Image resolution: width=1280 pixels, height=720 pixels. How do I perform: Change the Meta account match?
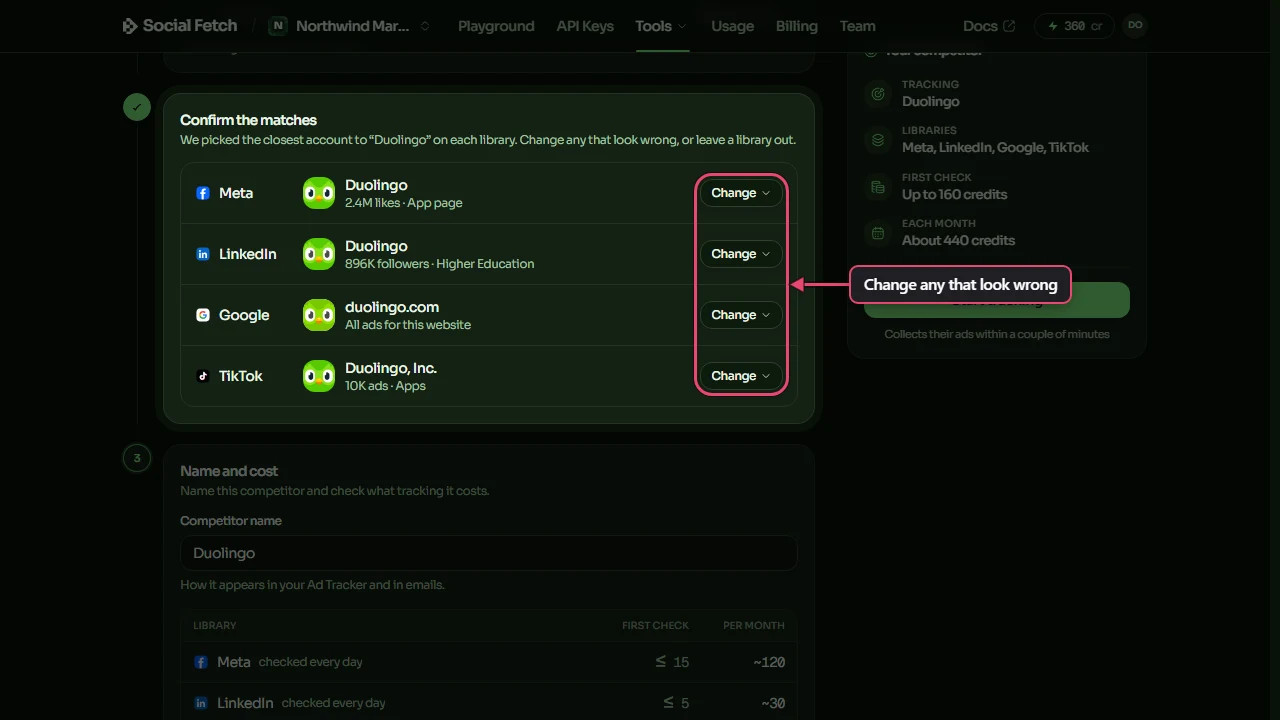(740, 193)
